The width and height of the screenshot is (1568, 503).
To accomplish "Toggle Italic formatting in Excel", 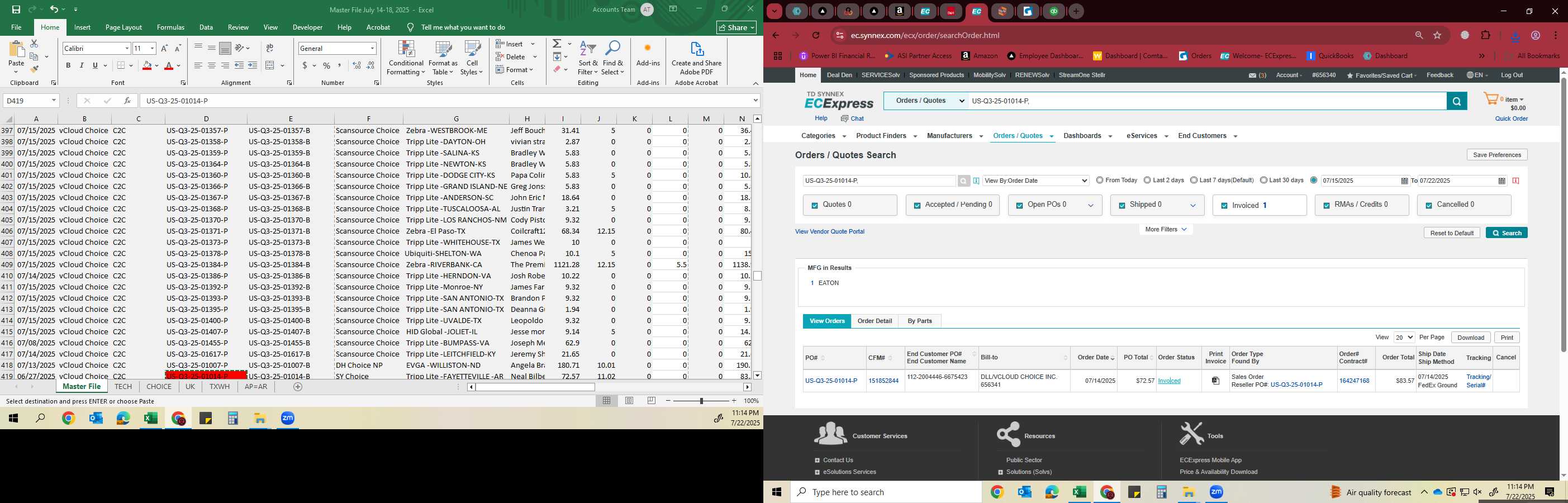I will pos(82,66).
